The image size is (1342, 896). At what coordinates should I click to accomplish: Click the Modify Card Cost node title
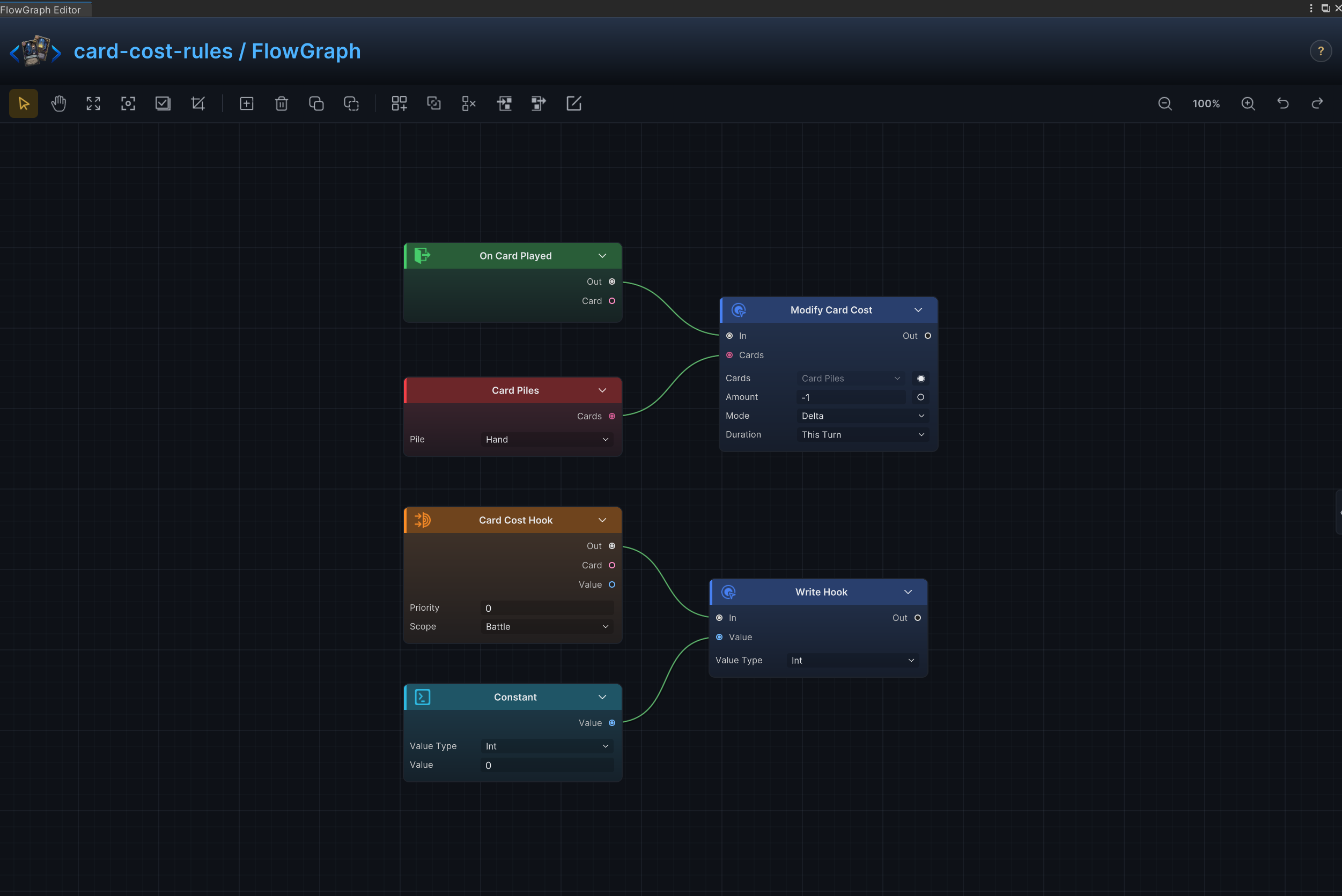[x=831, y=310]
